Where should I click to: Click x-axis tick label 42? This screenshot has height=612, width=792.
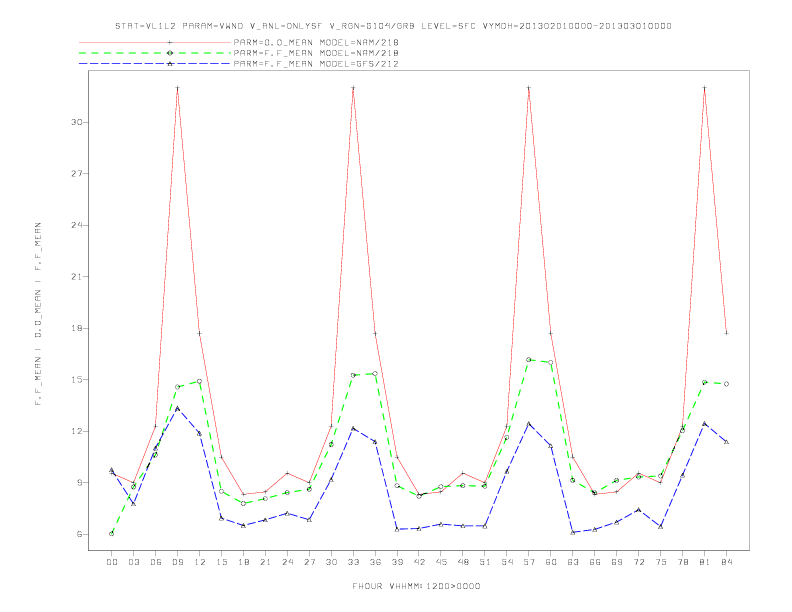coord(419,562)
